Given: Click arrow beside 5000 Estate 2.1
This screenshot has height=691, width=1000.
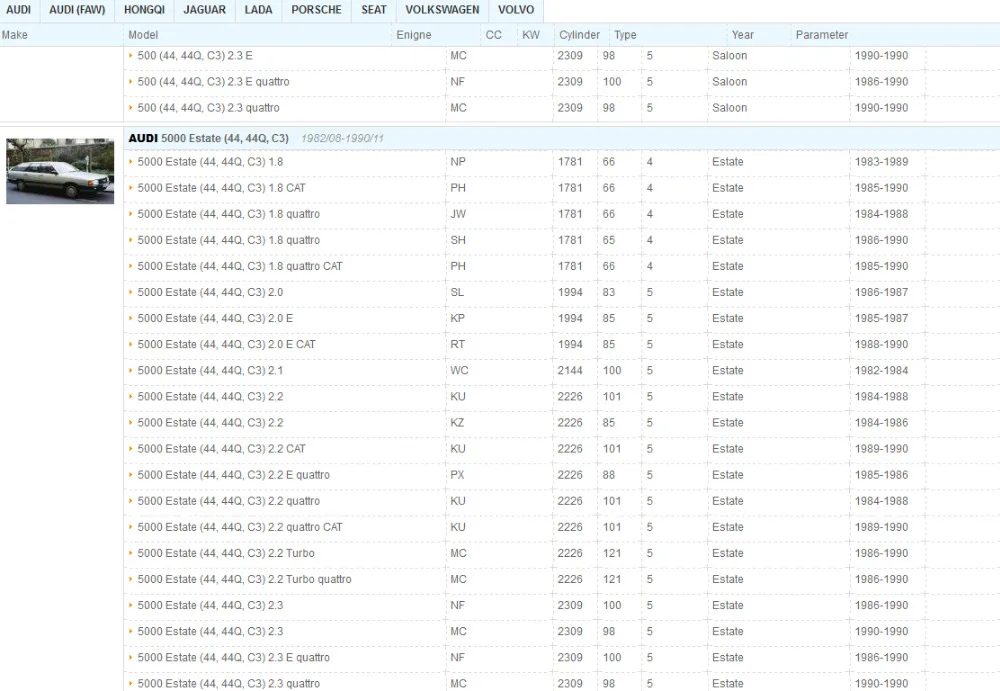Looking at the screenshot, I should pos(131,371).
